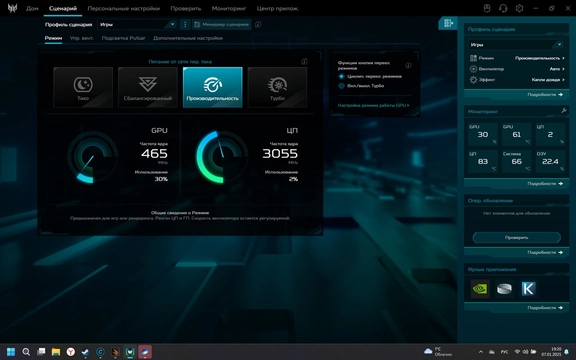
Task: Select the Производительность mode tile
Action: tap(213, 87)
